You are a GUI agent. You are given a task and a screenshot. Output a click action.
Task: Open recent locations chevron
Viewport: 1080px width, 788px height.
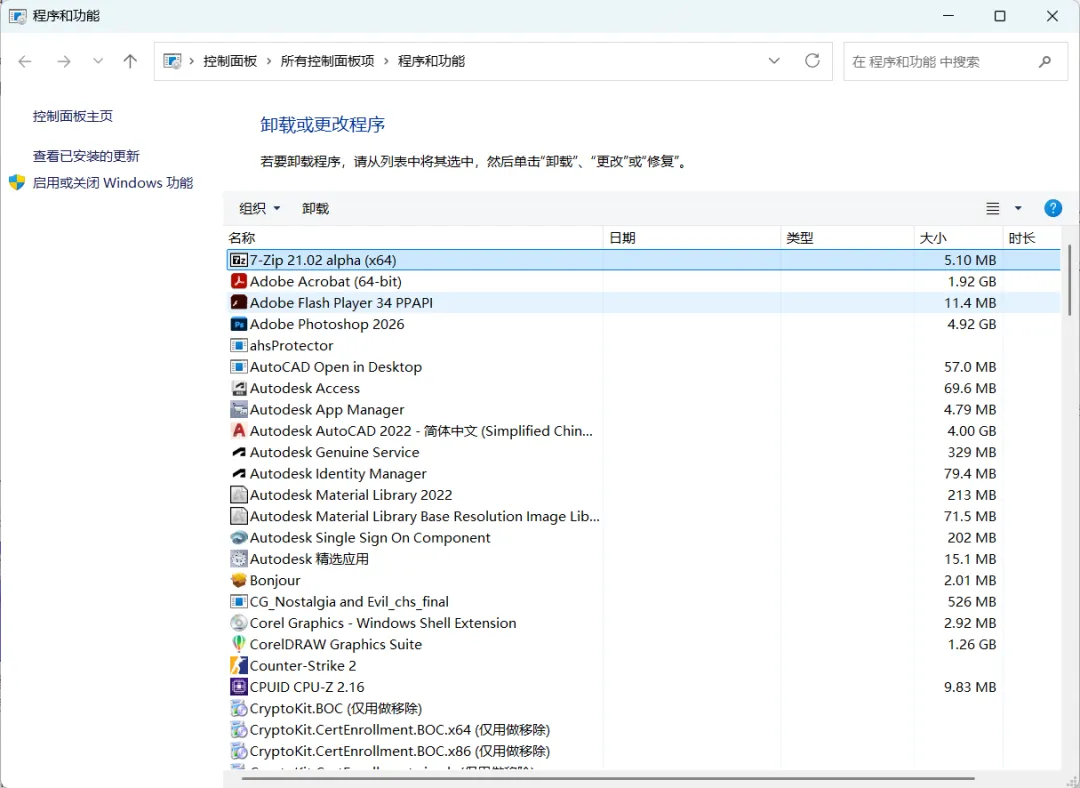(x=98, y=61)
